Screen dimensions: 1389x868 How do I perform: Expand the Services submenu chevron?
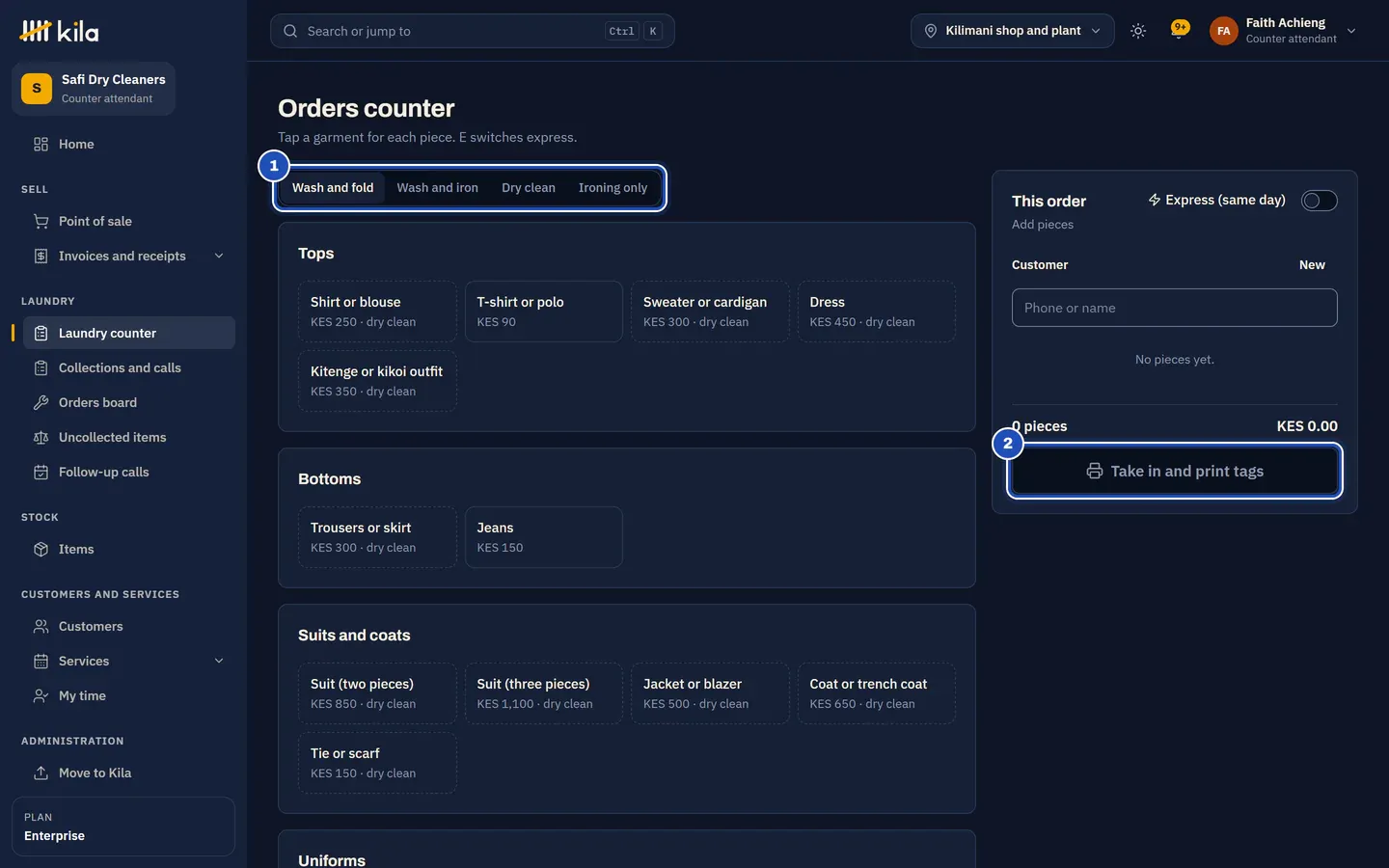tap(219, 661)
